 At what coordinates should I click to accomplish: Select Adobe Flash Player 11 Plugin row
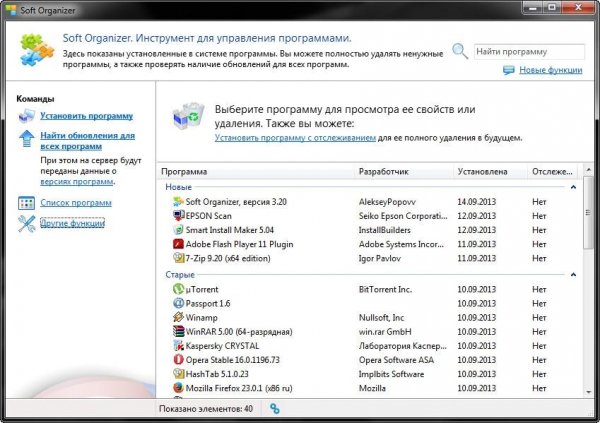click(x=240, y=244)
